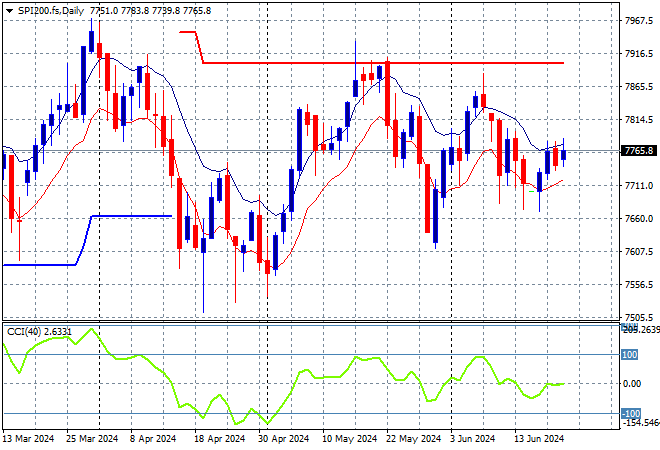Select the 13 Jun 2024 date label
This screenshot has width=660, height=450.
click(539, 439)
